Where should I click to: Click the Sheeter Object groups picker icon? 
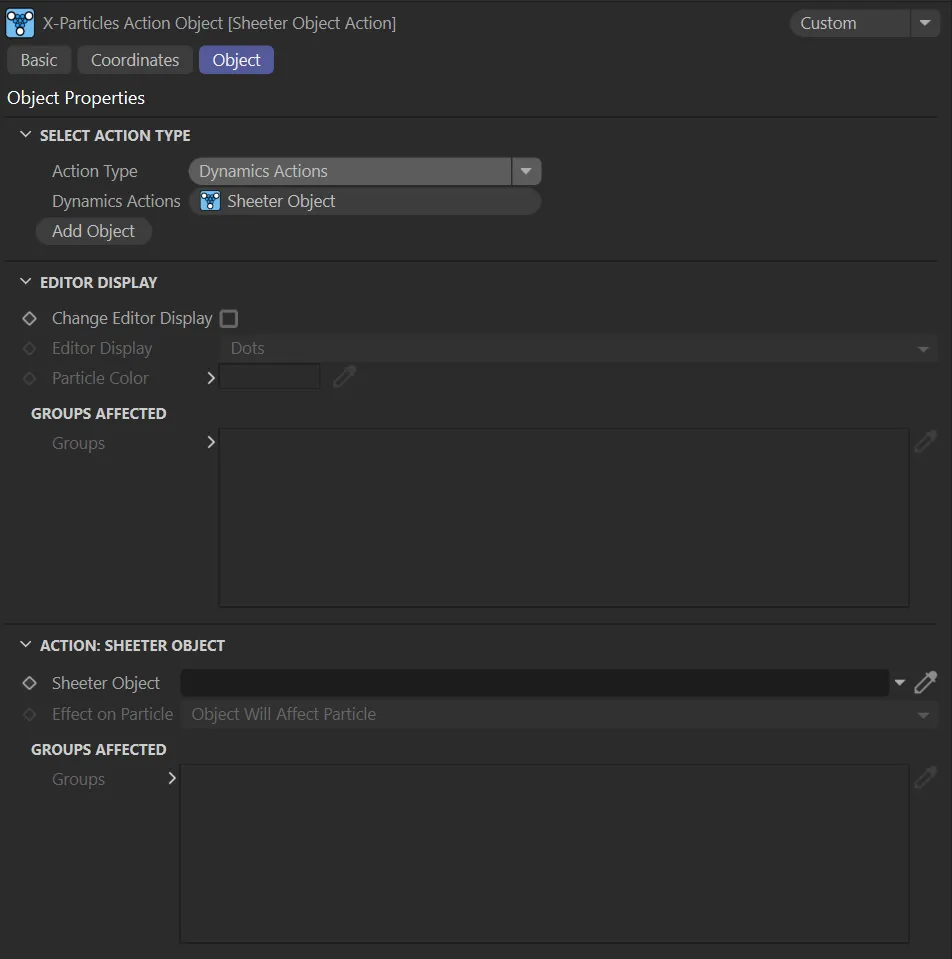(926, 779)
